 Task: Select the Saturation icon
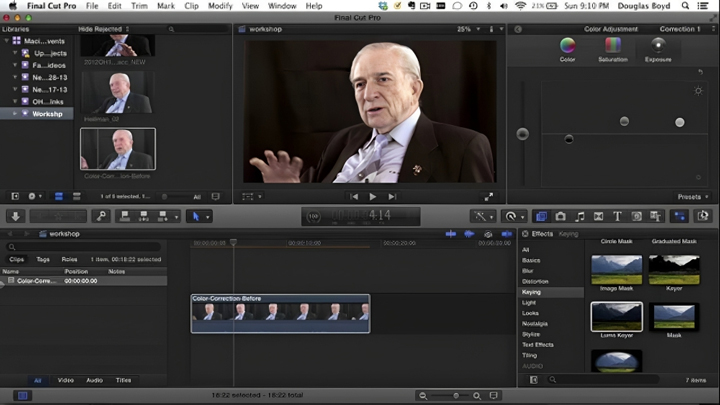613,45
